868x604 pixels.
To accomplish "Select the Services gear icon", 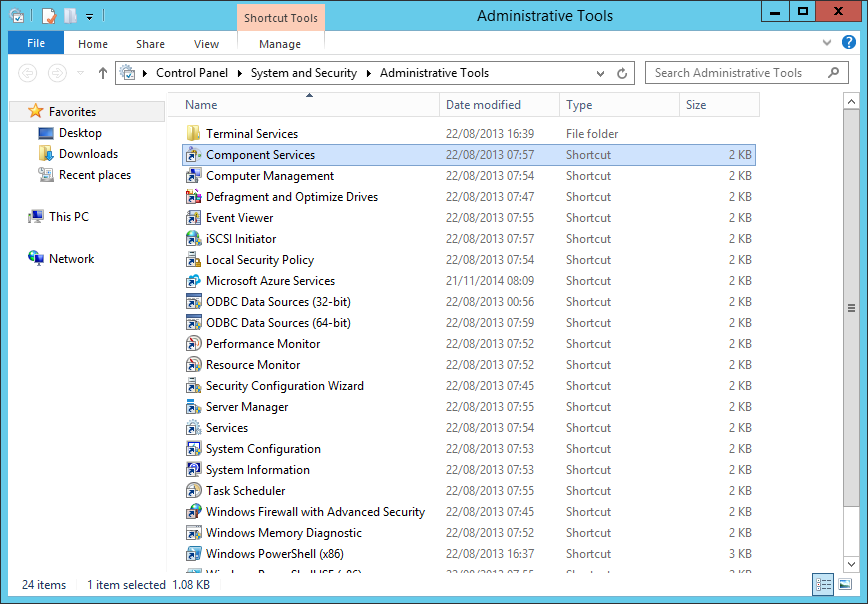I will coord(194,428).
